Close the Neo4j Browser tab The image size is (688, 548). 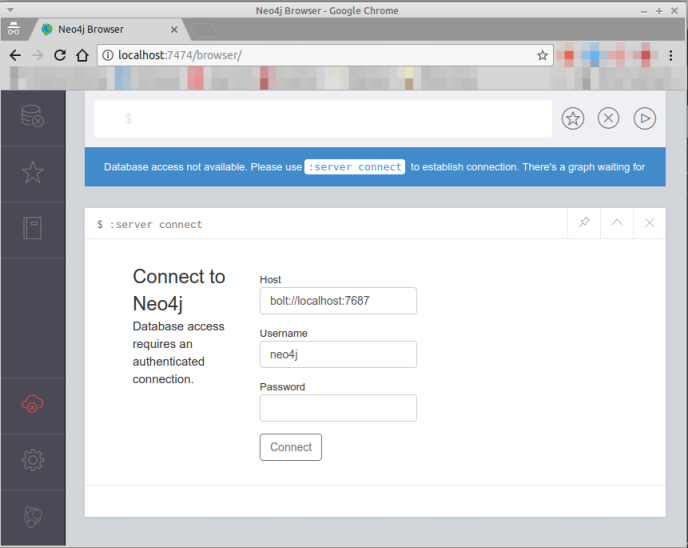(x=174, y=29)
